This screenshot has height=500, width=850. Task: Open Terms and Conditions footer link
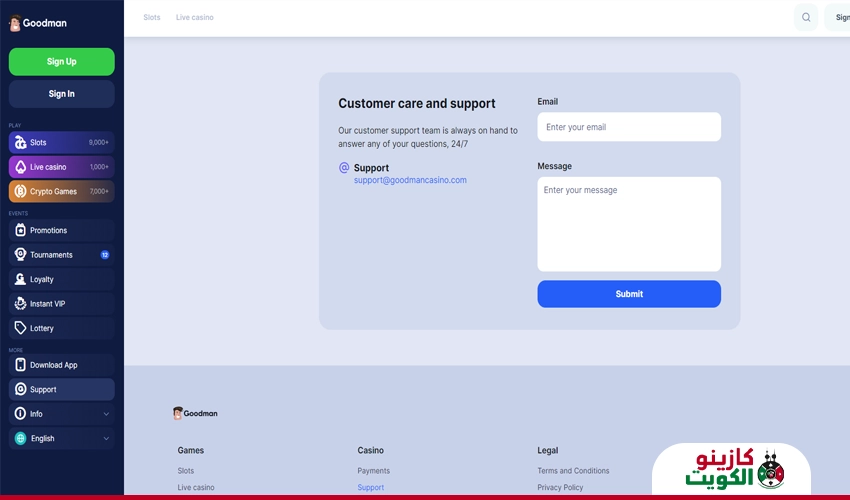pos(573,471)
